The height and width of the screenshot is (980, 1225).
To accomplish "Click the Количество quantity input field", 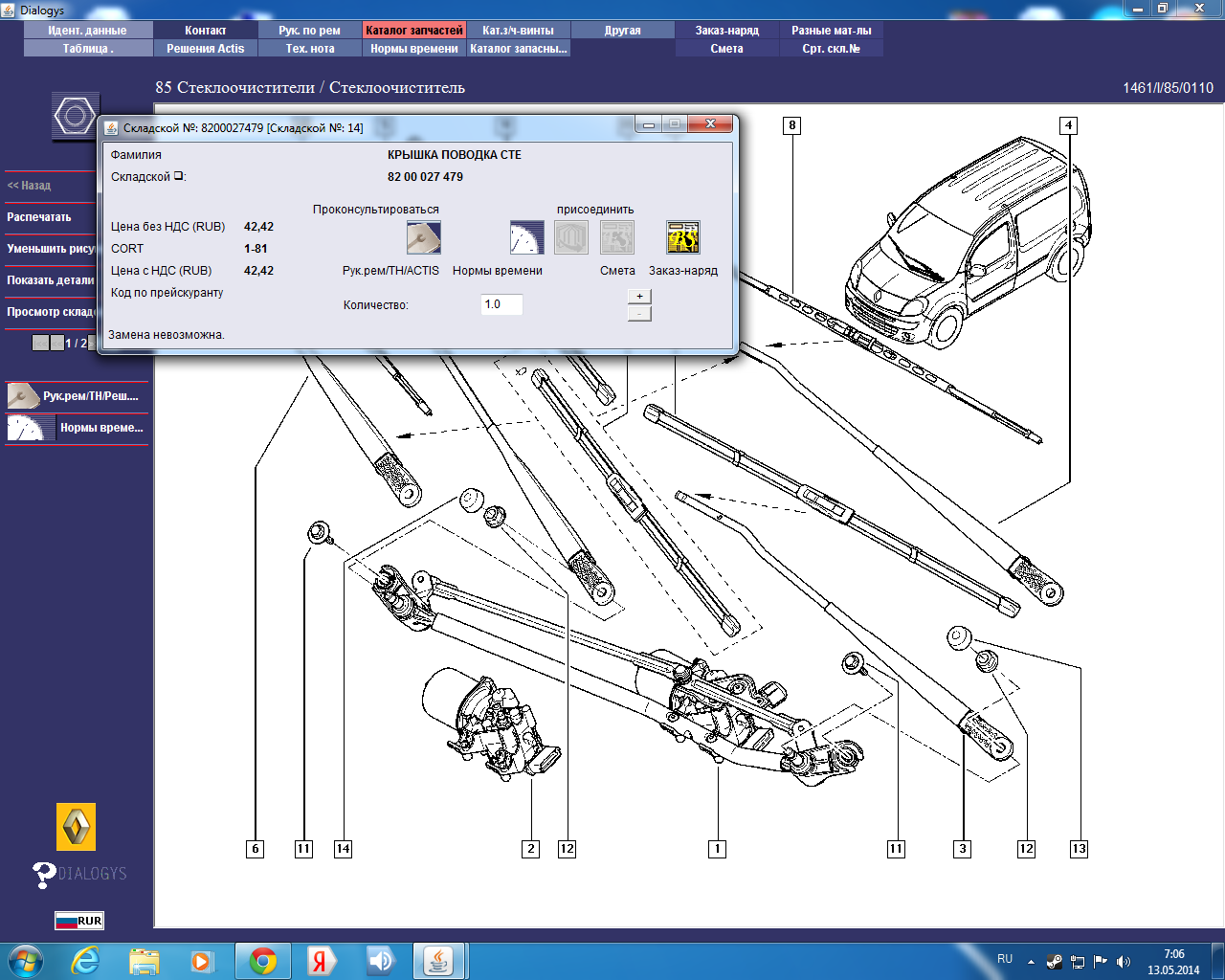I will (x=501, y=304).
